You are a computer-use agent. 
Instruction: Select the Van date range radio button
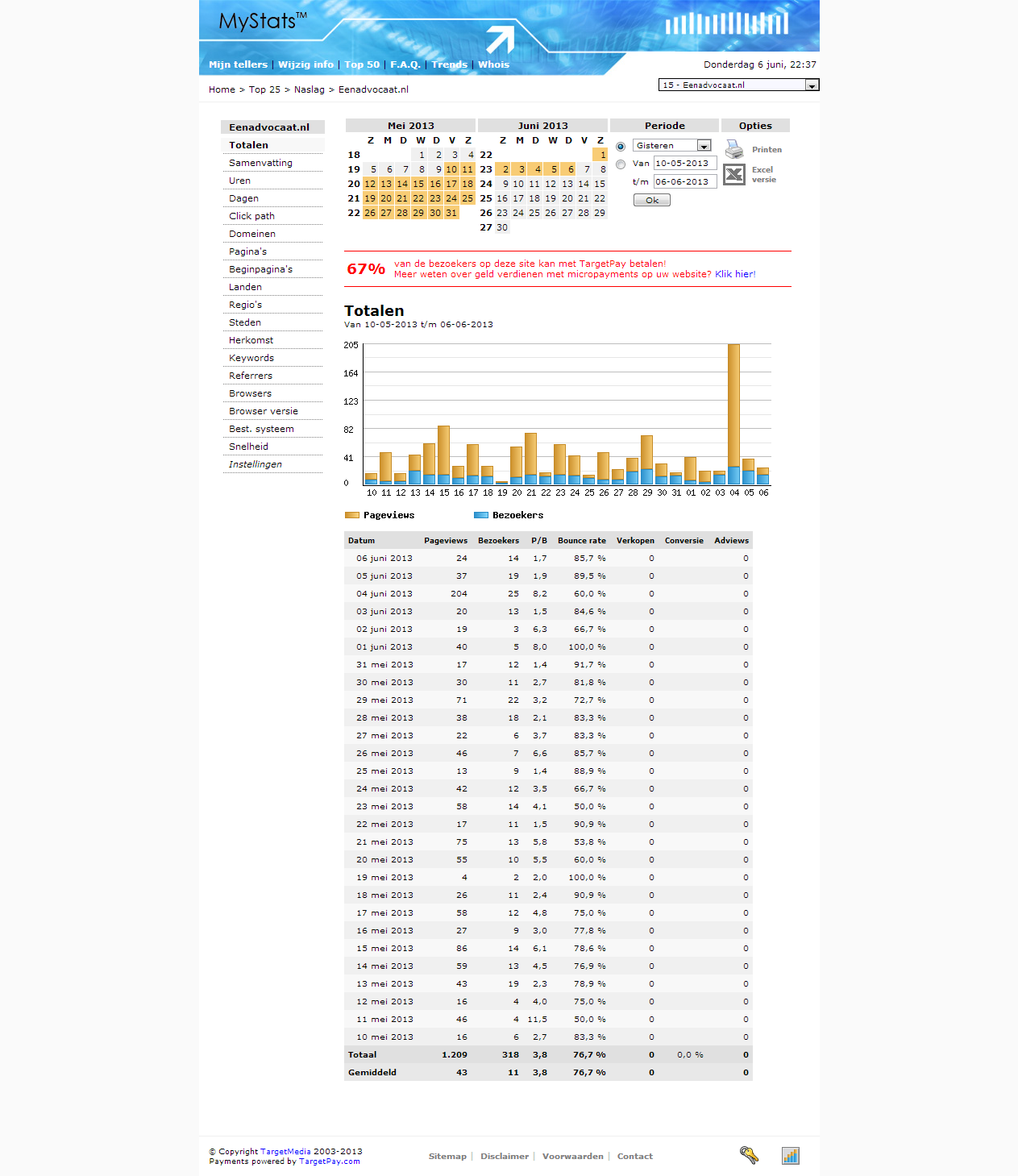pyautogui.click(x=621, y=164)
